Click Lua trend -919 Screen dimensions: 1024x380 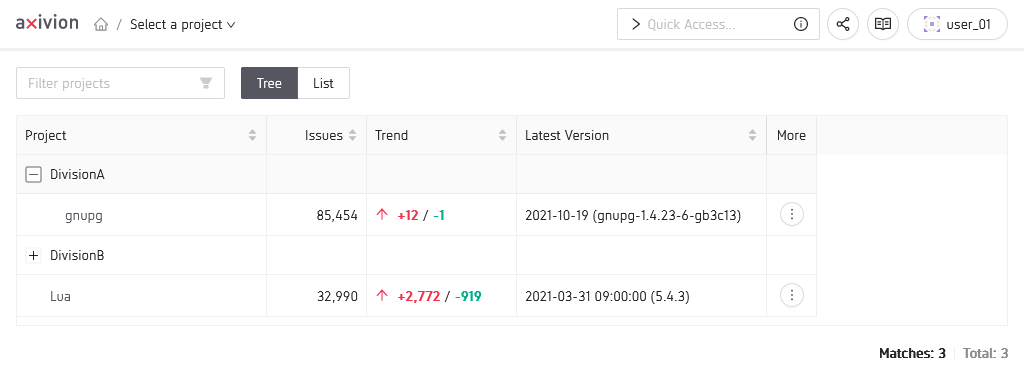point(468,296)
